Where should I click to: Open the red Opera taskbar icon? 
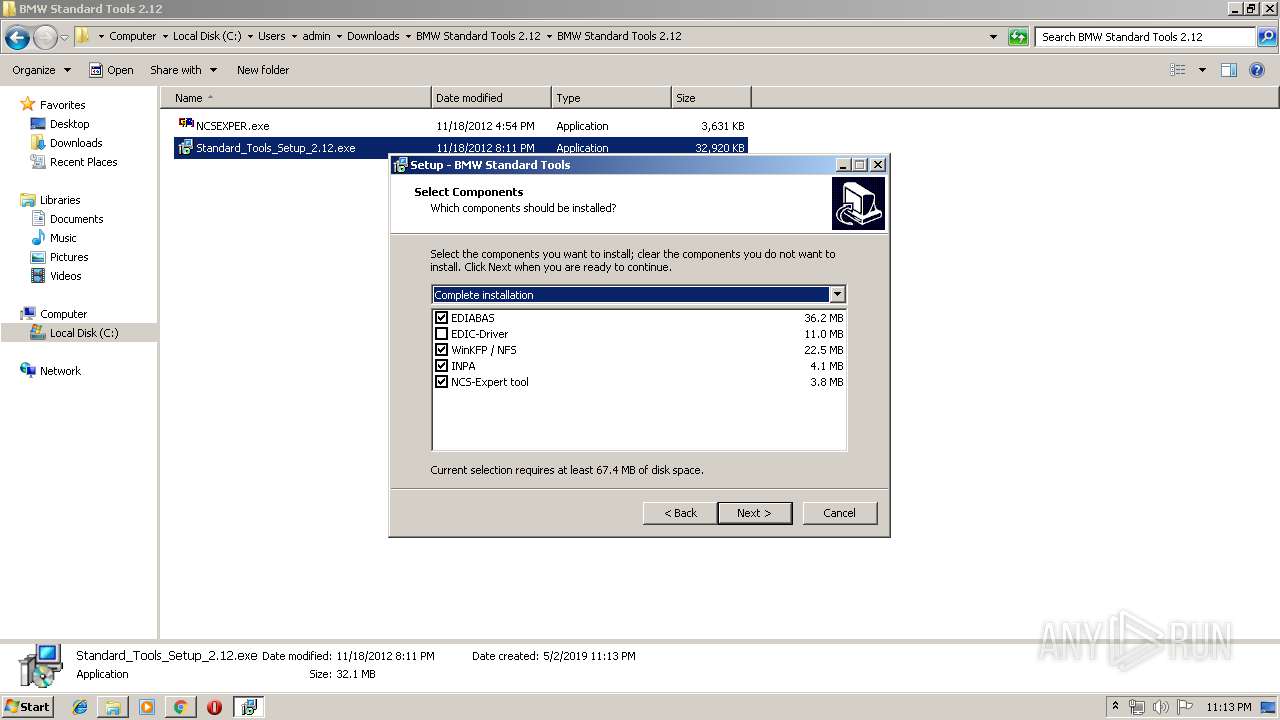214,707
